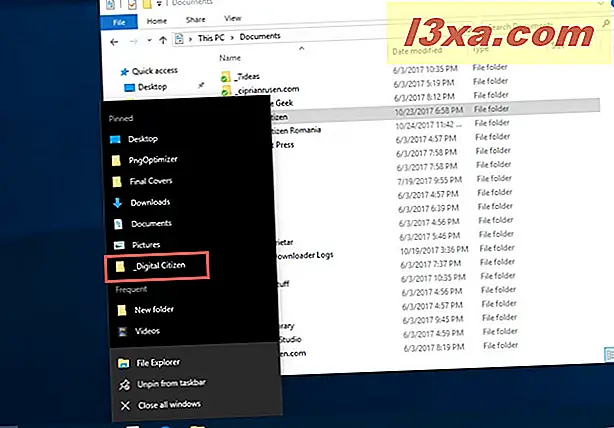Image resolution: width=614 pixels, height=428 pixels.
Task: Click the X icon beside Close all windows
Action: (x=125, y=406)
